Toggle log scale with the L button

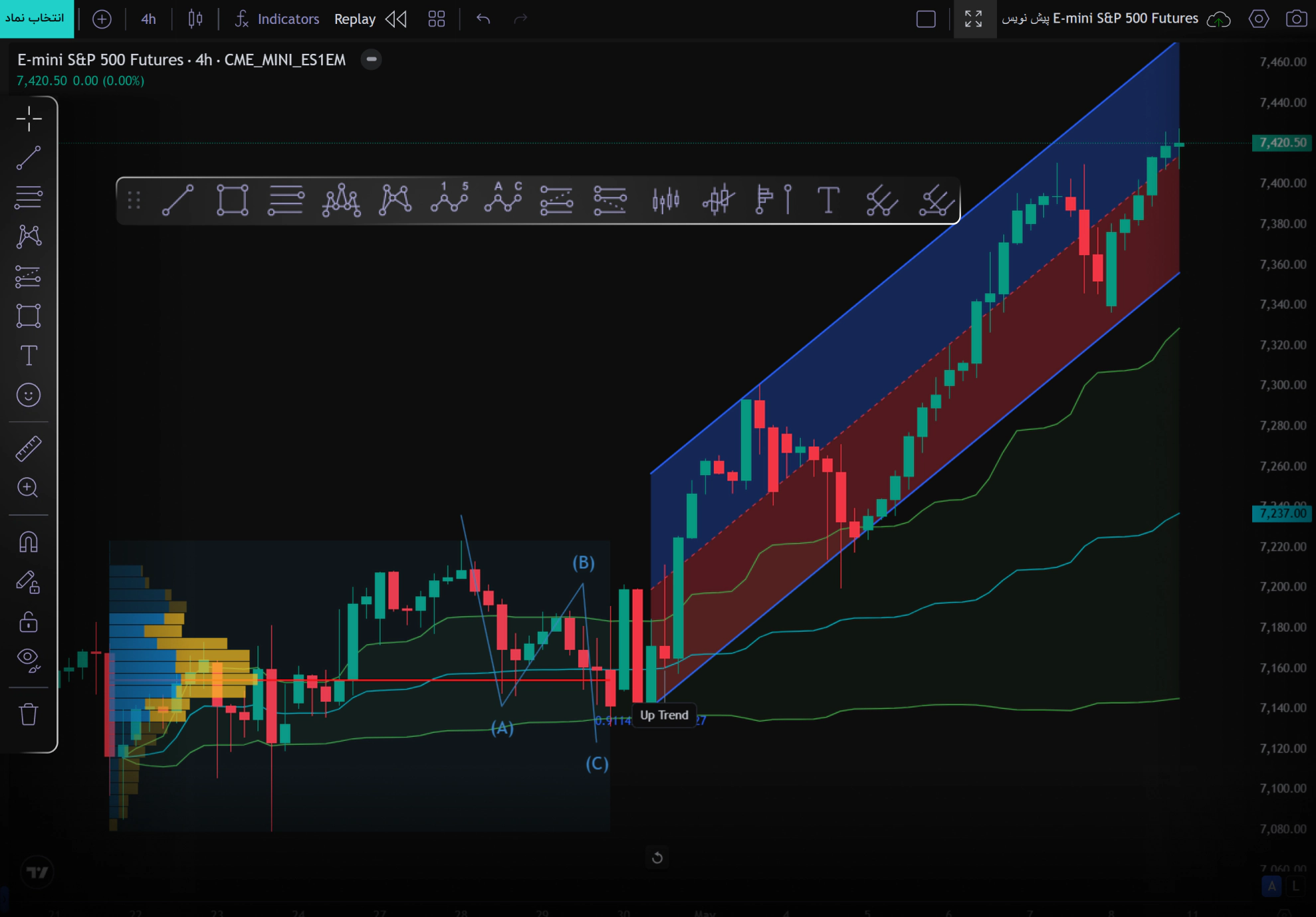coord(1295,886)
